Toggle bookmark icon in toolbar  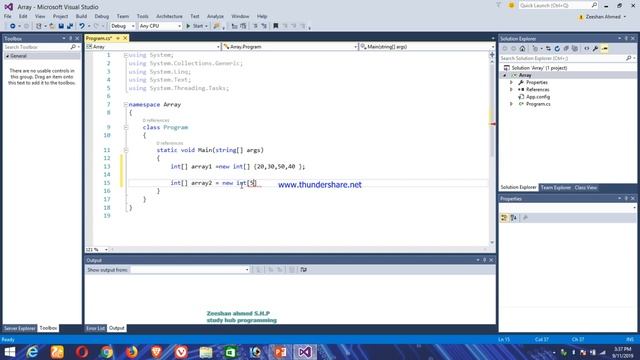click(276, 26)
